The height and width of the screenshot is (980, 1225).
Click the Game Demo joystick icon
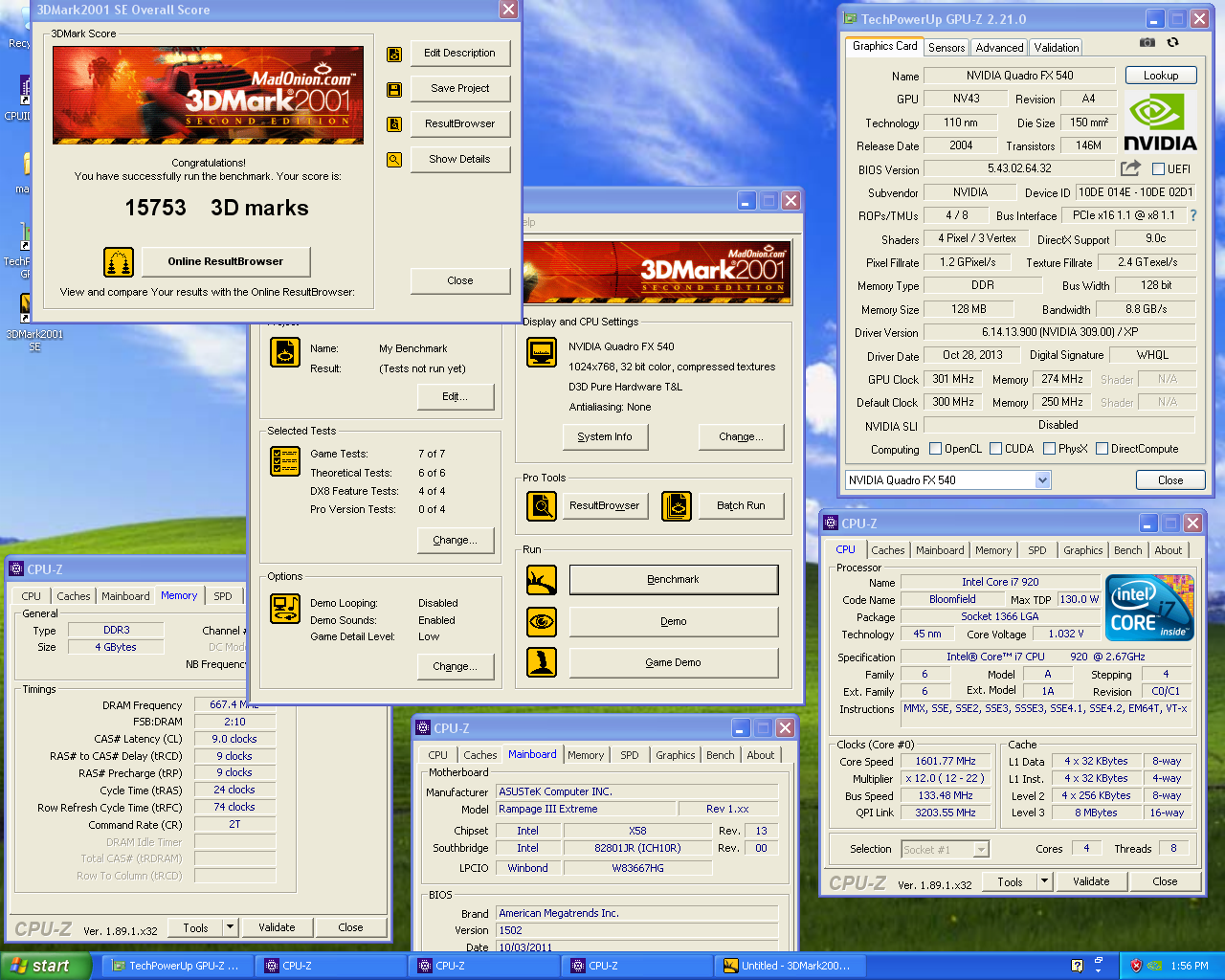click(x=542, y=661)
